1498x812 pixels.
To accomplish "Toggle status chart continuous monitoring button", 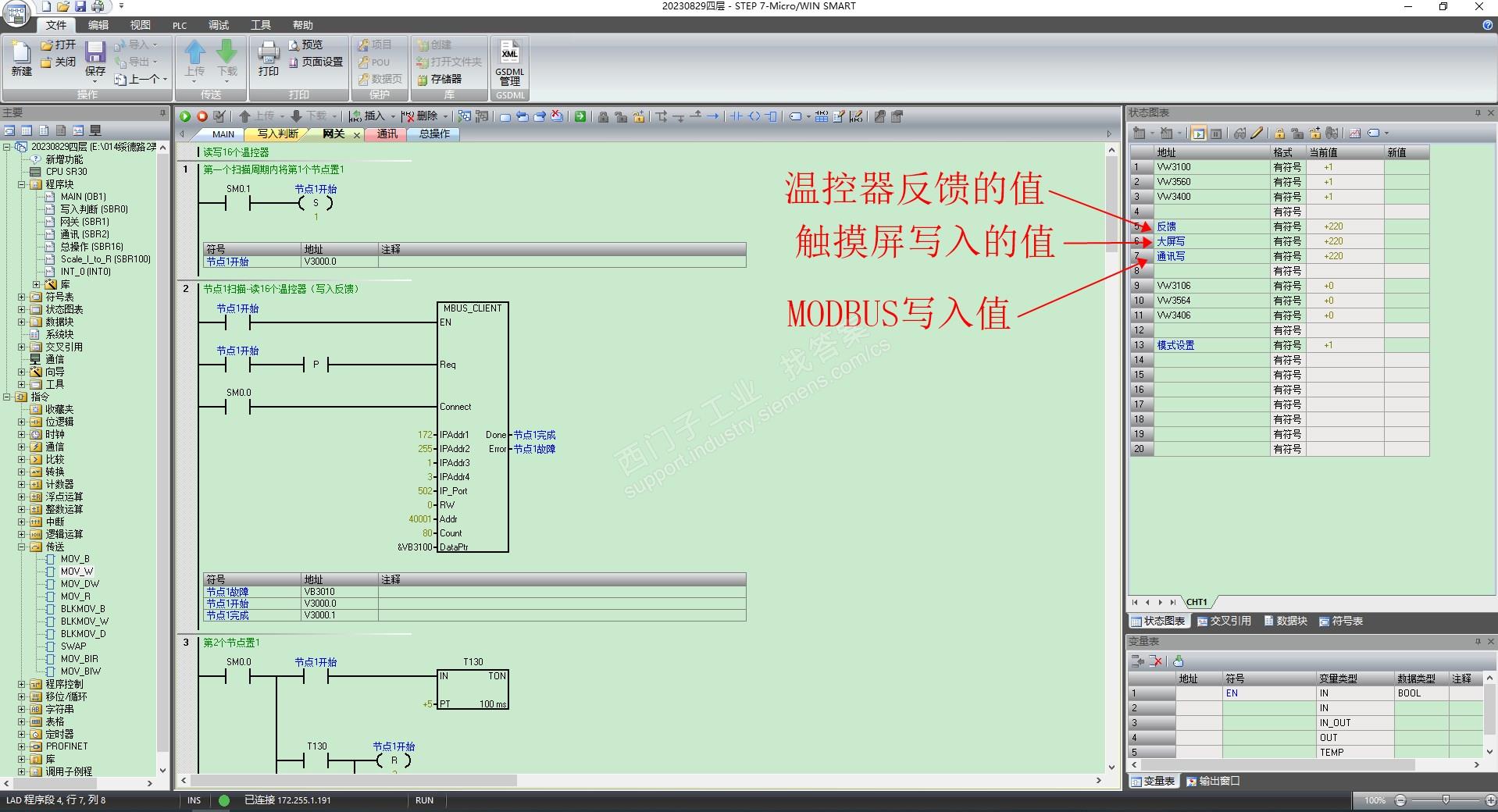I will coord(1199,134).
